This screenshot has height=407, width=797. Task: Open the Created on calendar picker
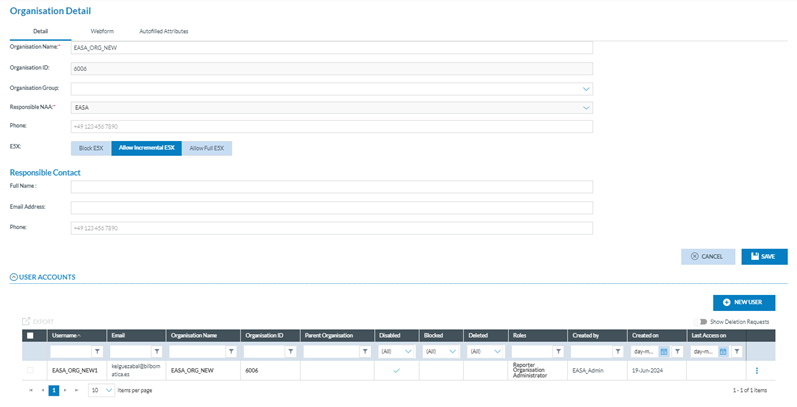[663, 352]
